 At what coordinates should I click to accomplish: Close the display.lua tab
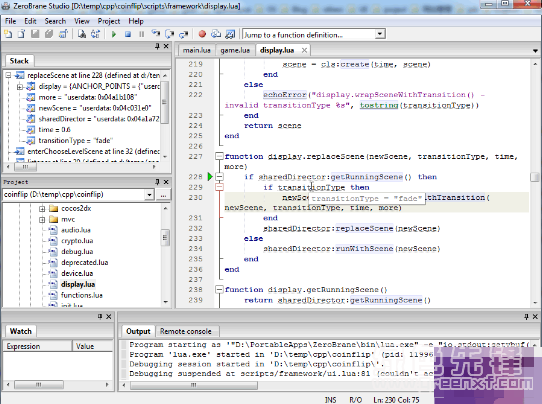click(x=304, y=50)
